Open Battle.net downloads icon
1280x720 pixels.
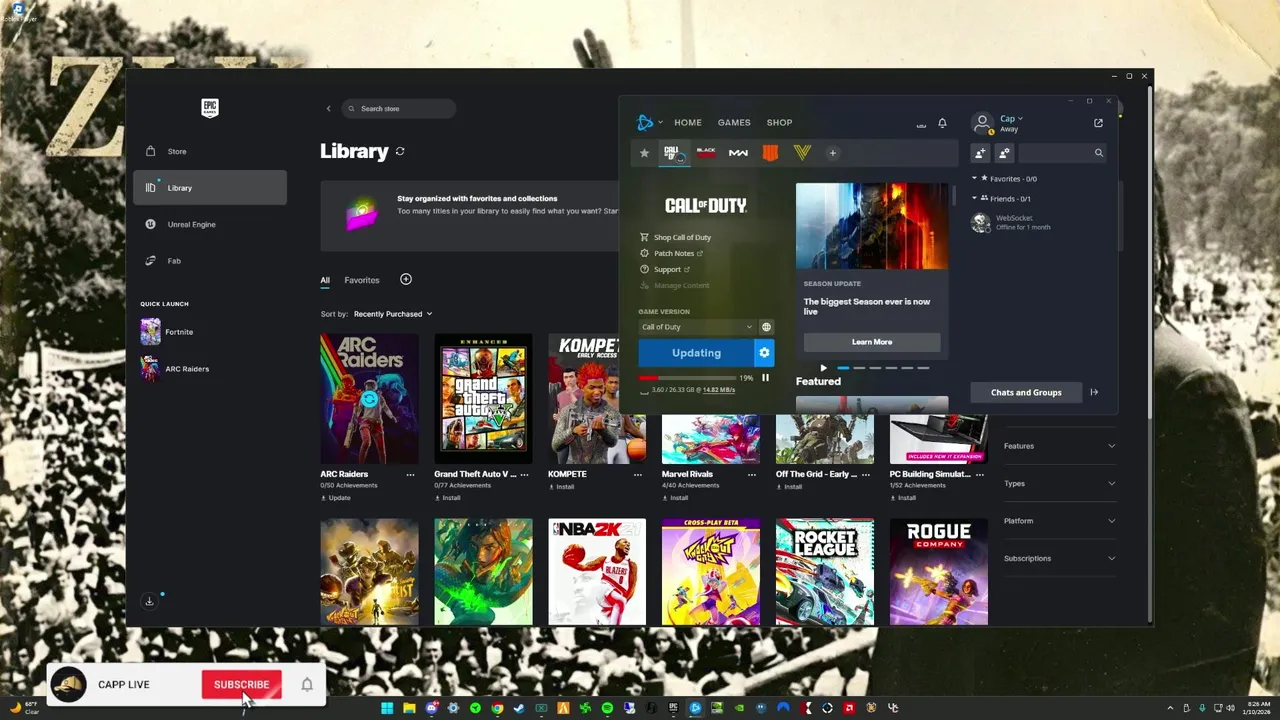tap(921, 123)
